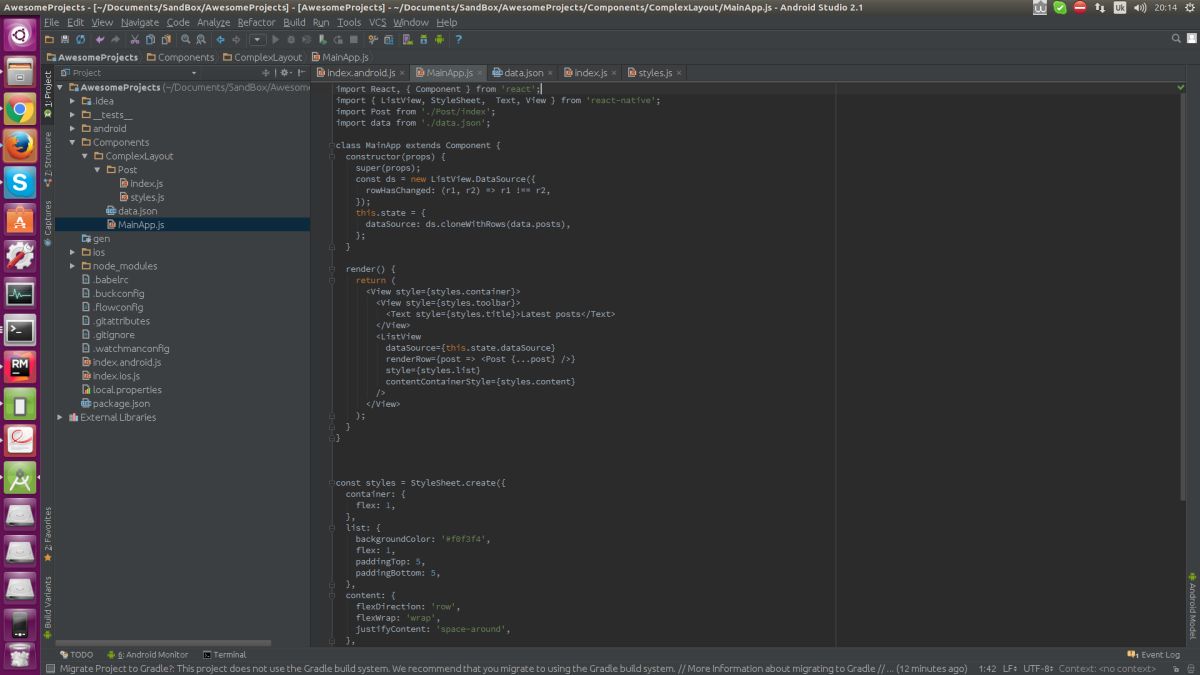The height and width of the screenshot is (675, 1200).
Task: Undo the last action via toolbar
Action: pos(99,40)
